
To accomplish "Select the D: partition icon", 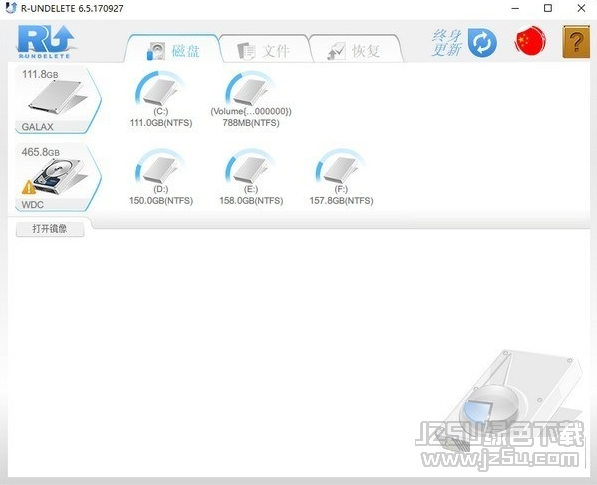I will click(x=160, y=167).
